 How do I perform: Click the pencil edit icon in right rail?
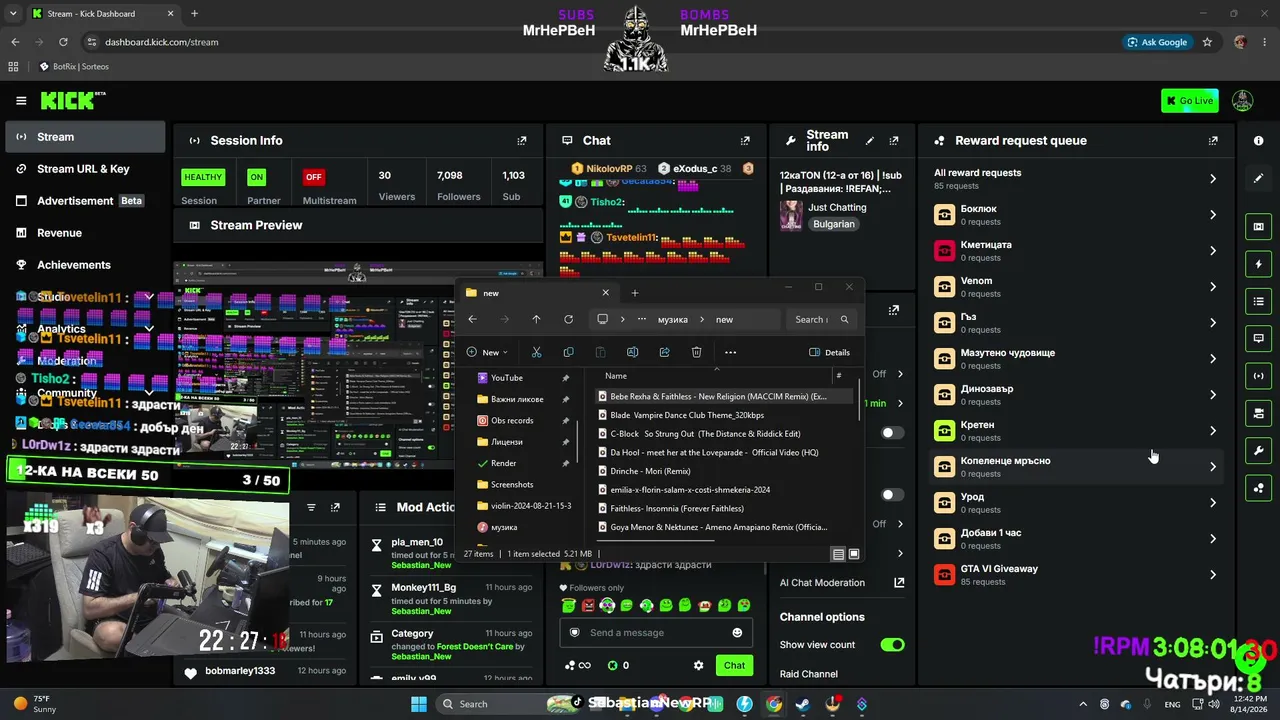[x=1258, y=178]
